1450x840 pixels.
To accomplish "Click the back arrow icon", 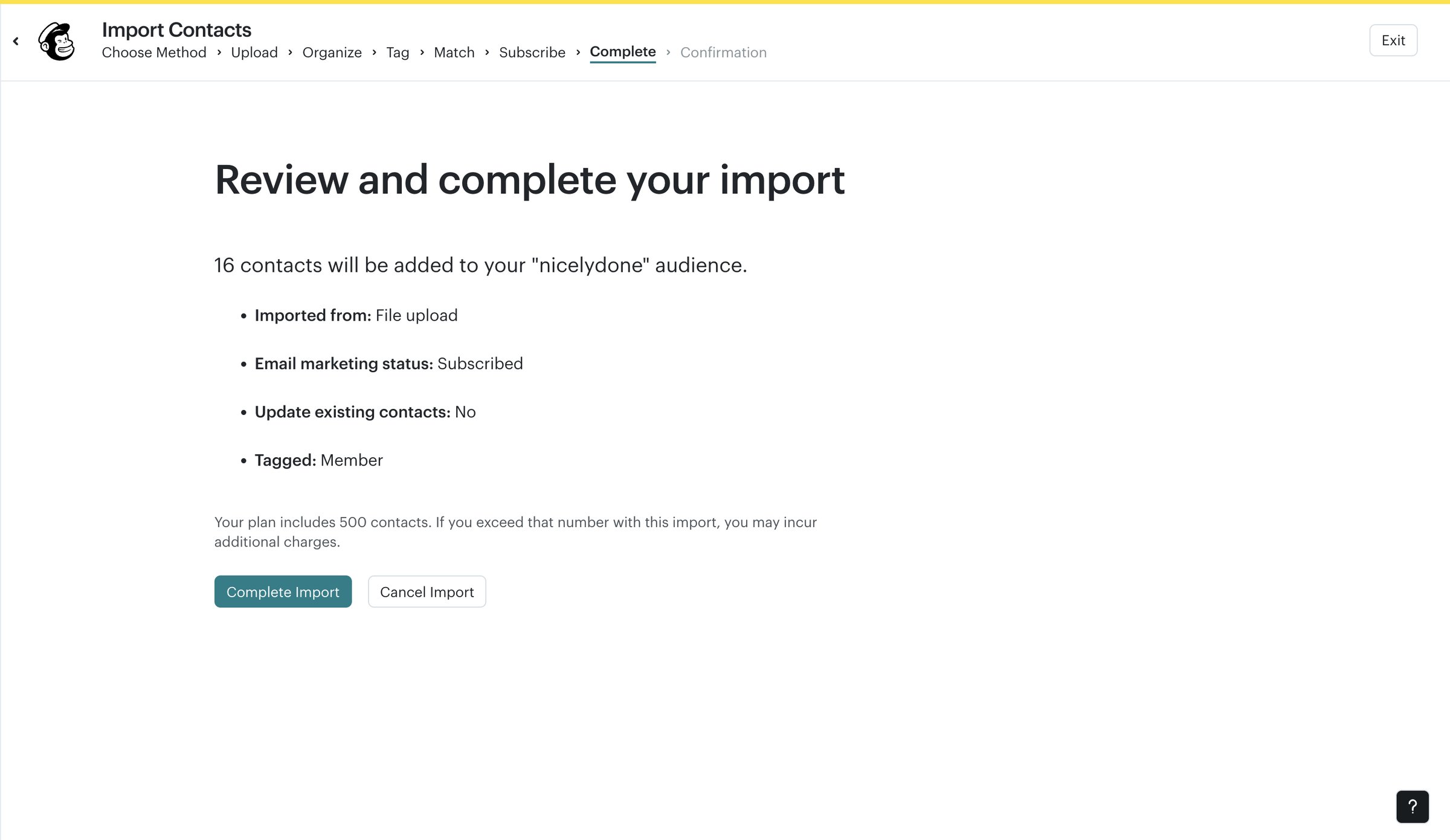I will [x=16, y=41].
